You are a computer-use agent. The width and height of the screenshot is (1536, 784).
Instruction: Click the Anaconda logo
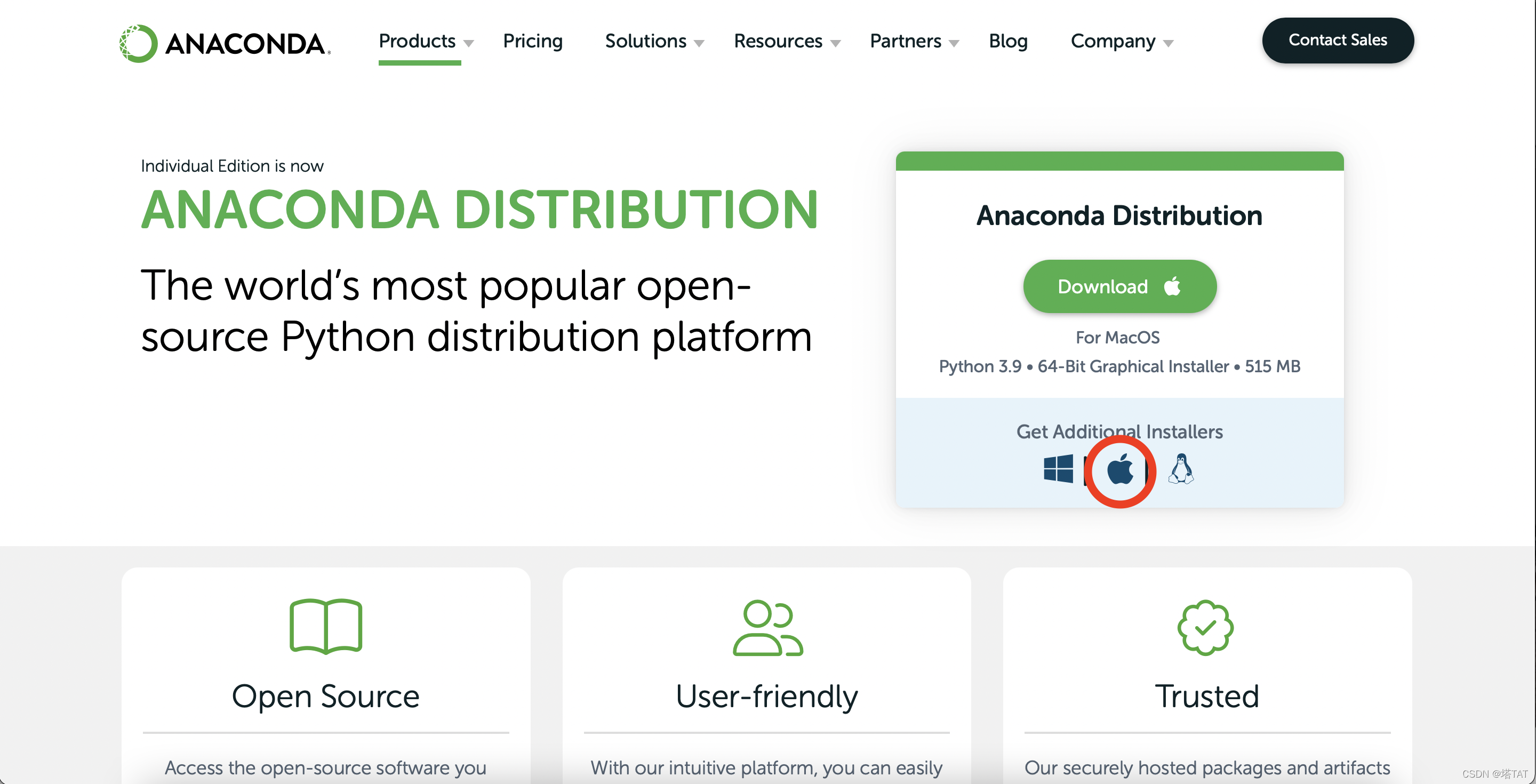[225, 43]
